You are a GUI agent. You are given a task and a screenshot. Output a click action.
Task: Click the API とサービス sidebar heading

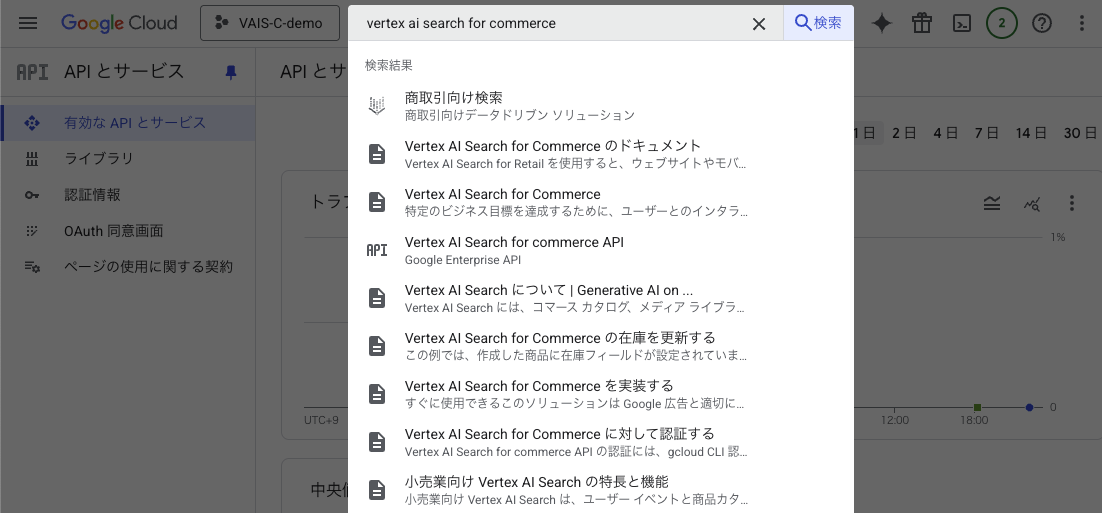pos(124,72)
